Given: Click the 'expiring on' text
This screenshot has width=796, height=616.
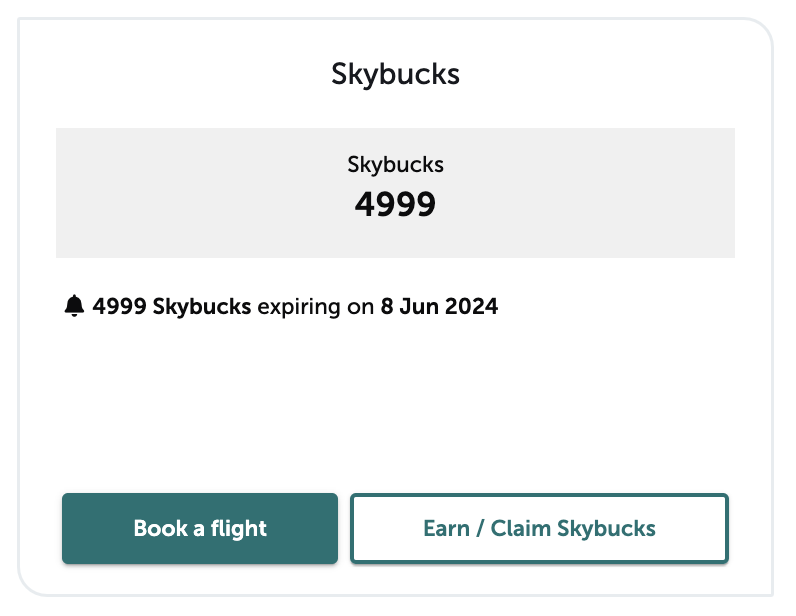Looking at the screenshot, I should (316, 307).
